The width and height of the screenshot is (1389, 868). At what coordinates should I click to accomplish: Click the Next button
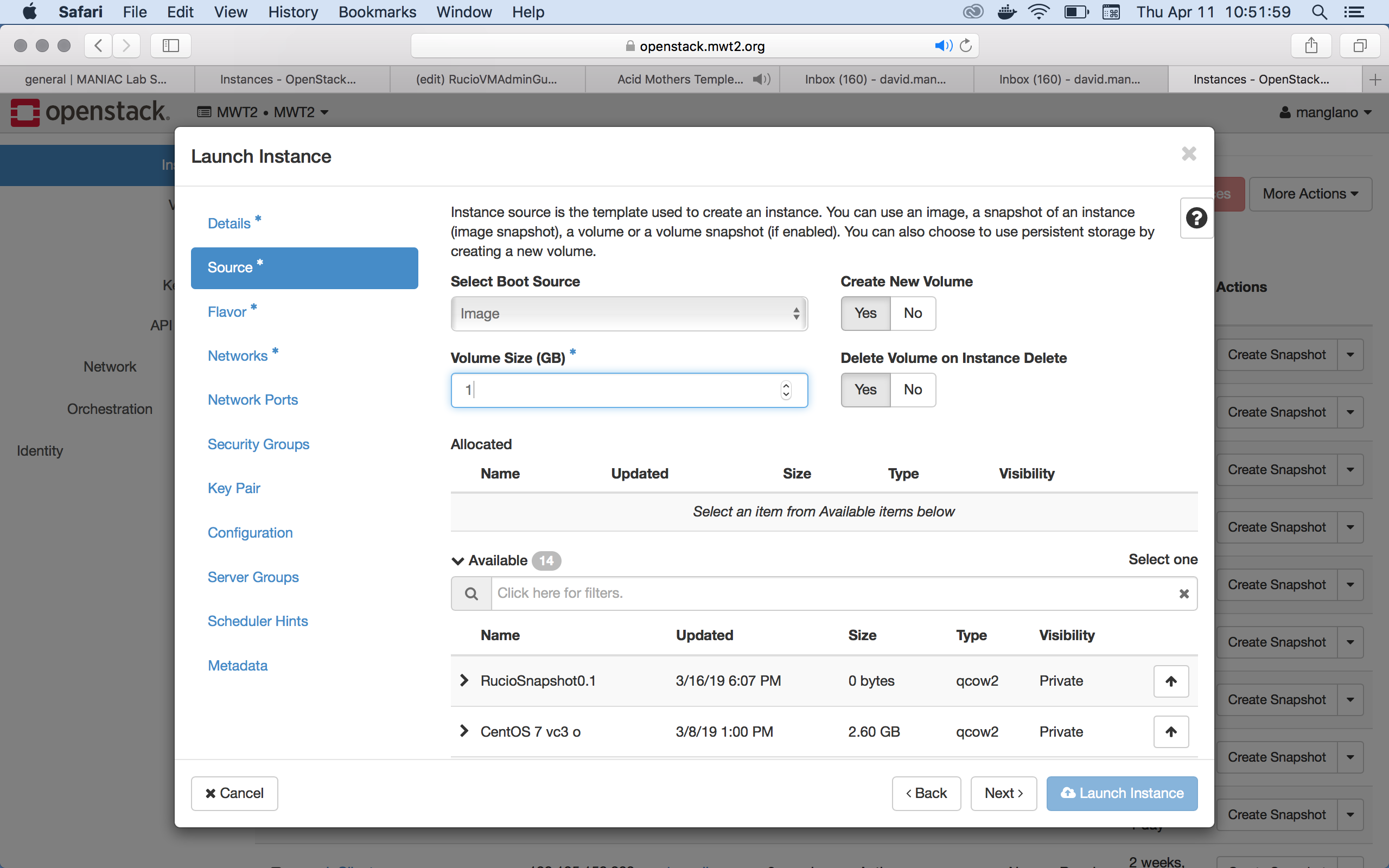(1003, 793)
